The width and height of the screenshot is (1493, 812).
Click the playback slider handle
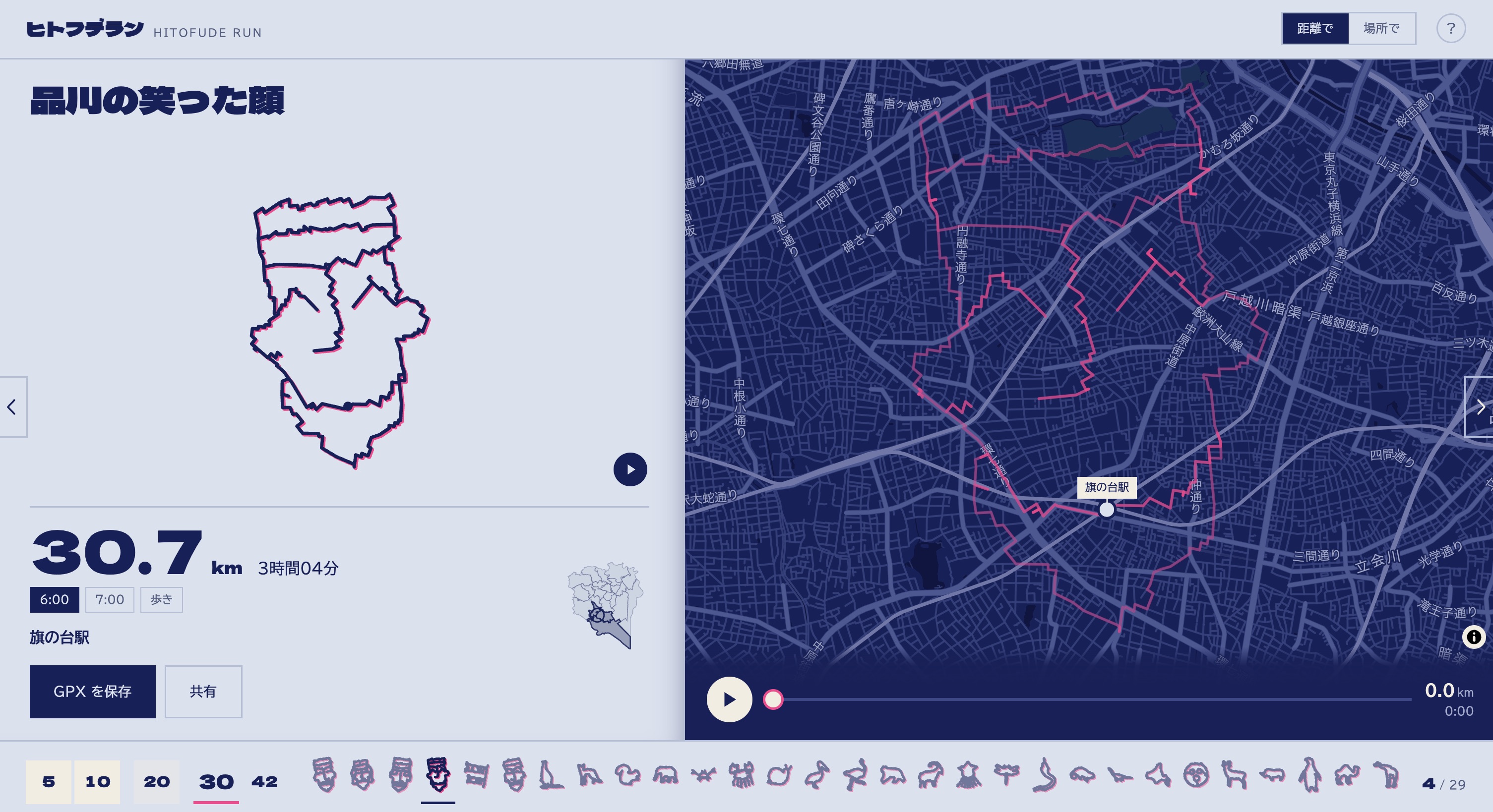pos(773,699)
